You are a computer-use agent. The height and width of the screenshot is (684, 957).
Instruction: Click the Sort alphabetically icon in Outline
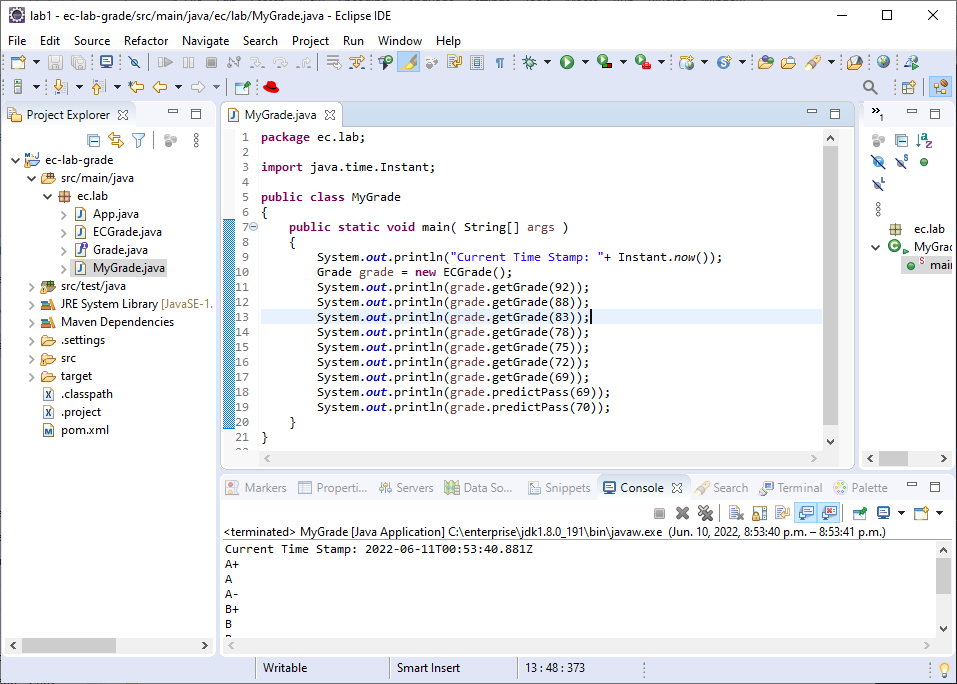[924, 141]
